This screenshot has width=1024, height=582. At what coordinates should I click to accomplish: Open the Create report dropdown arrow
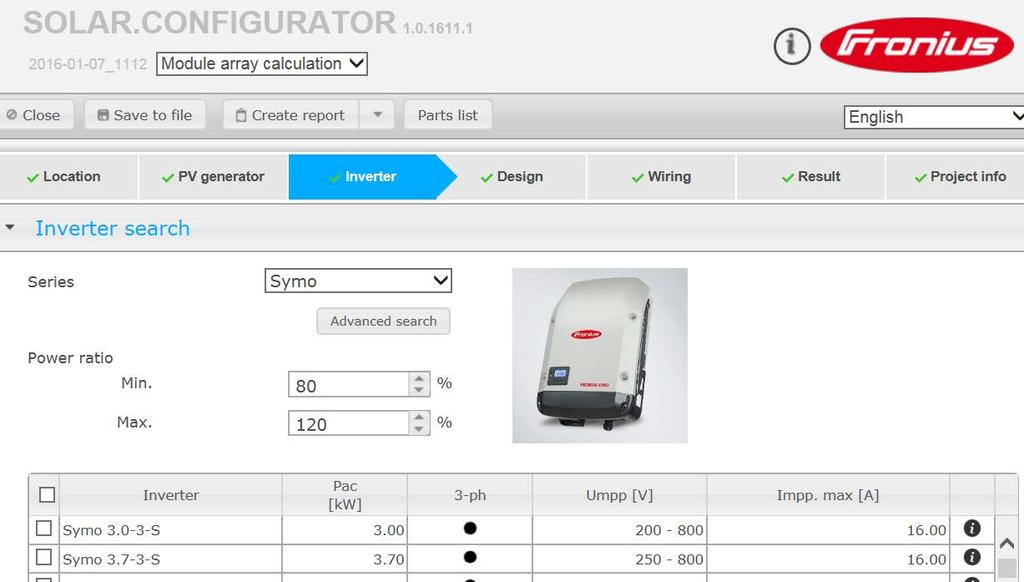[x=377, y=115]
